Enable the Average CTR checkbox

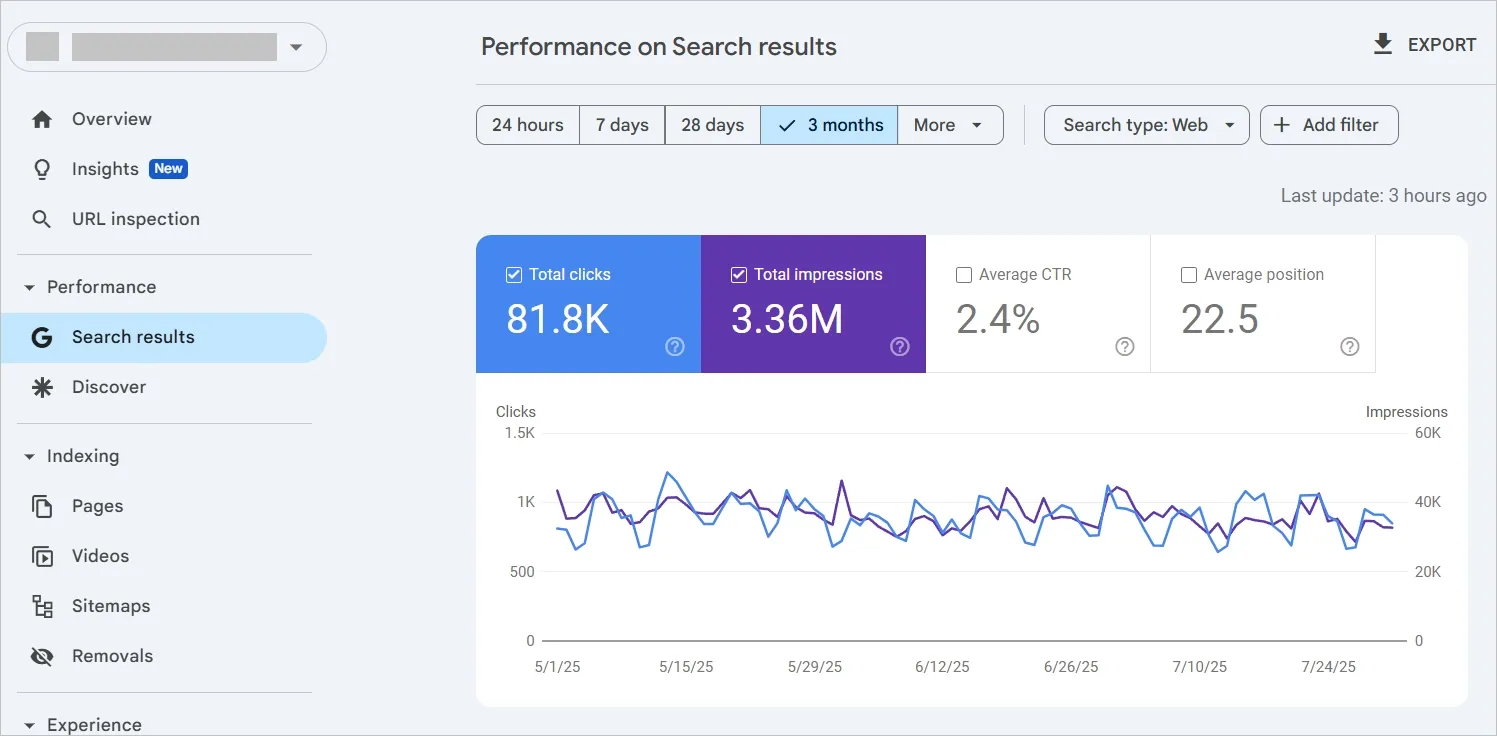coord(964,275)
